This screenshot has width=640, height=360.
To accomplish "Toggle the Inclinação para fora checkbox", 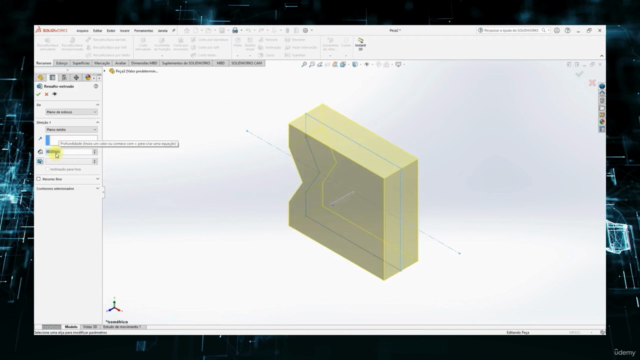I will pyautogui.click(x=47, y=169).
